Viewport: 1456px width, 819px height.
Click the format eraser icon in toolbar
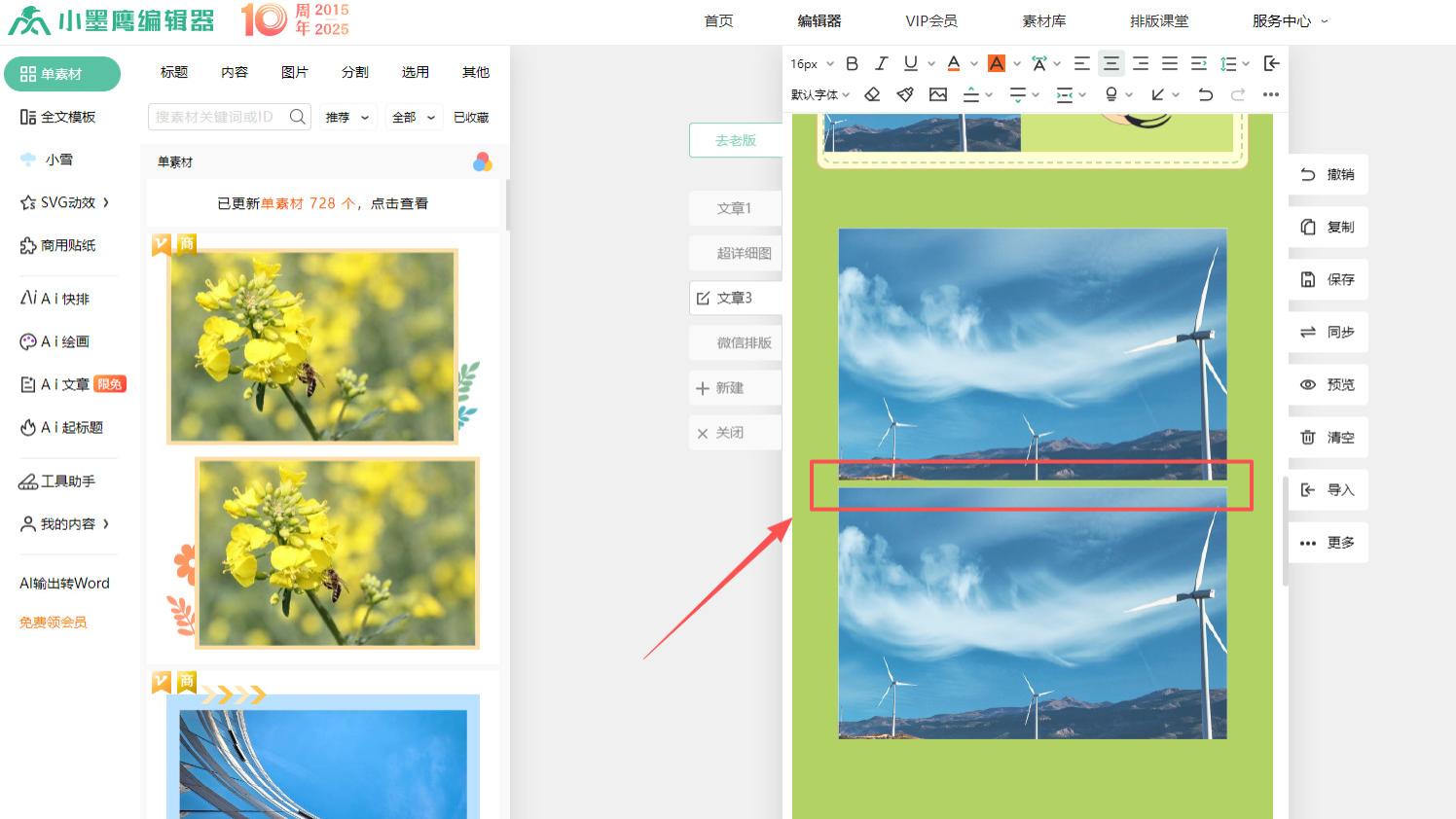tap(872, 94)
